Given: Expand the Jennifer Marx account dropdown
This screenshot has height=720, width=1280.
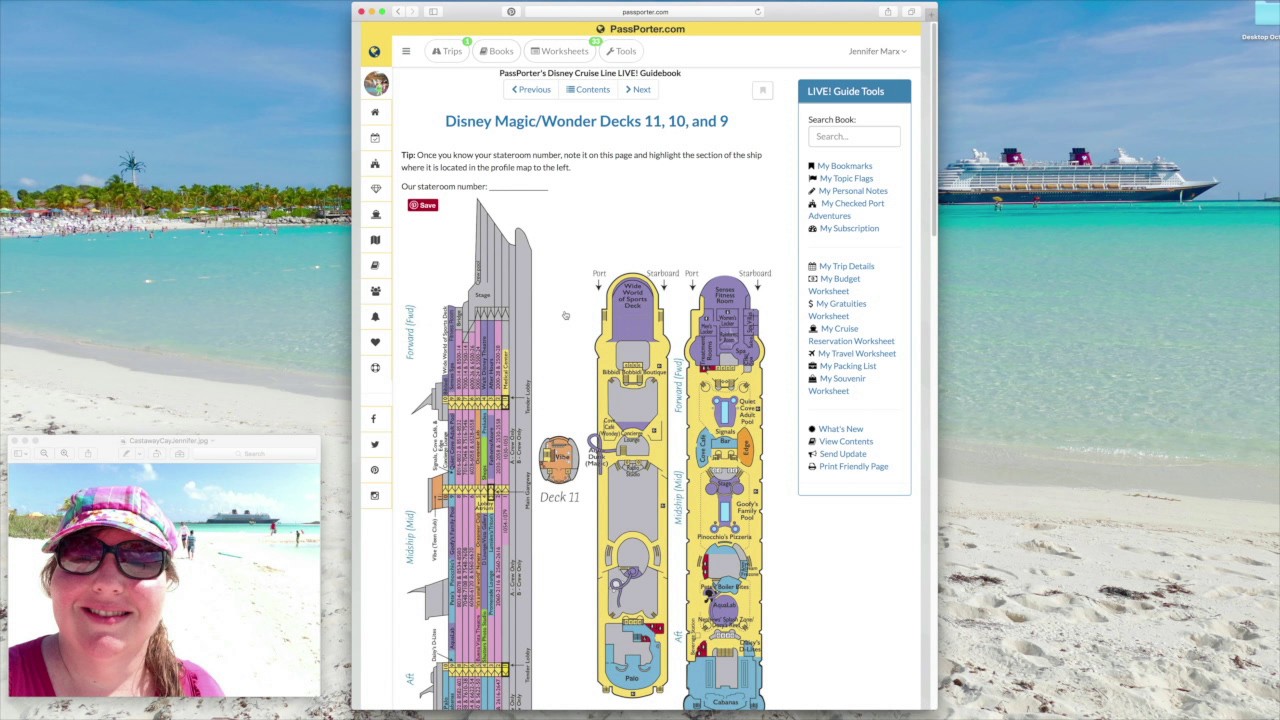Looking at the screenshot, I should (x=877, y=51).
